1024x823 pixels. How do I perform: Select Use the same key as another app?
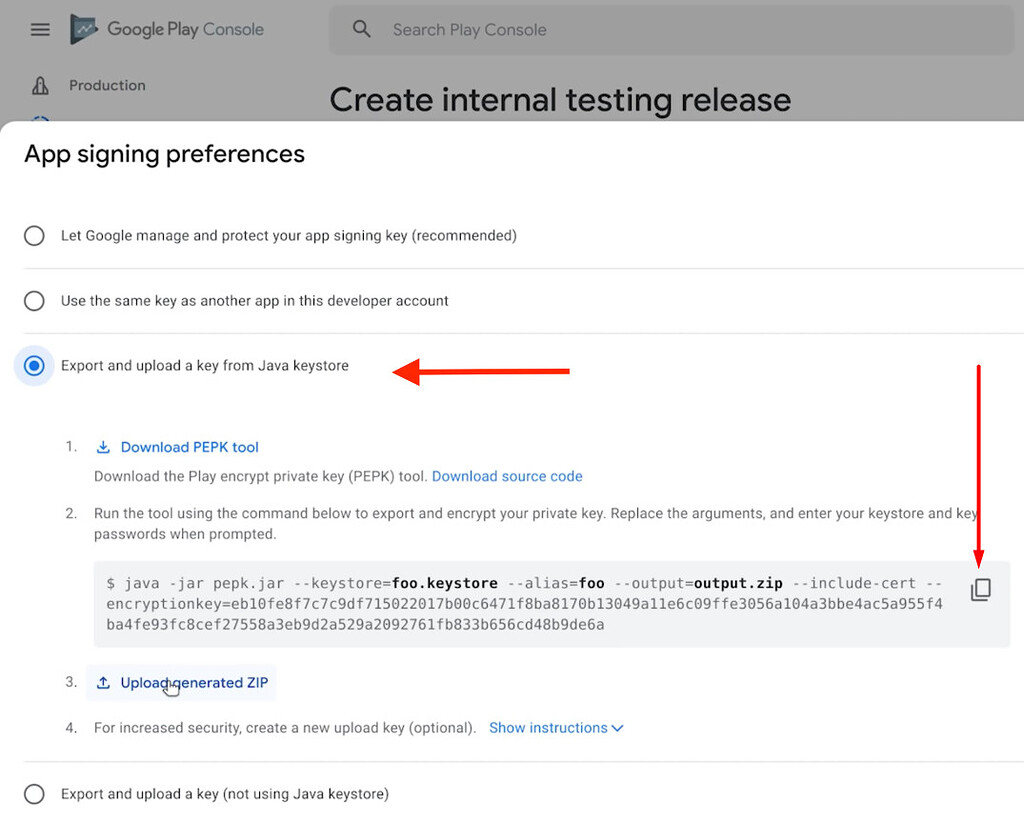tap(34, 301)
